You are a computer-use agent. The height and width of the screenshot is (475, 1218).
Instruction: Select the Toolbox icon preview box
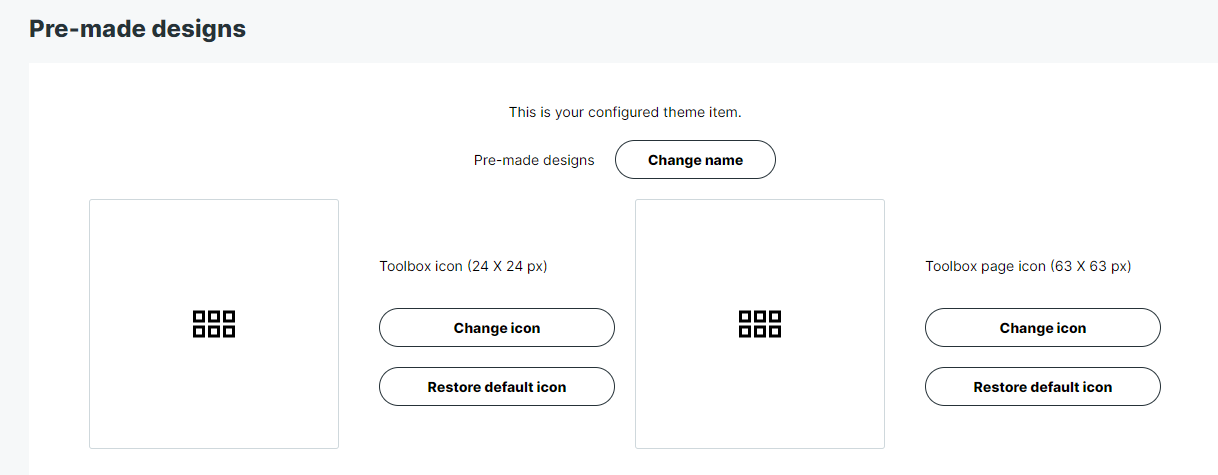point(214,324)
